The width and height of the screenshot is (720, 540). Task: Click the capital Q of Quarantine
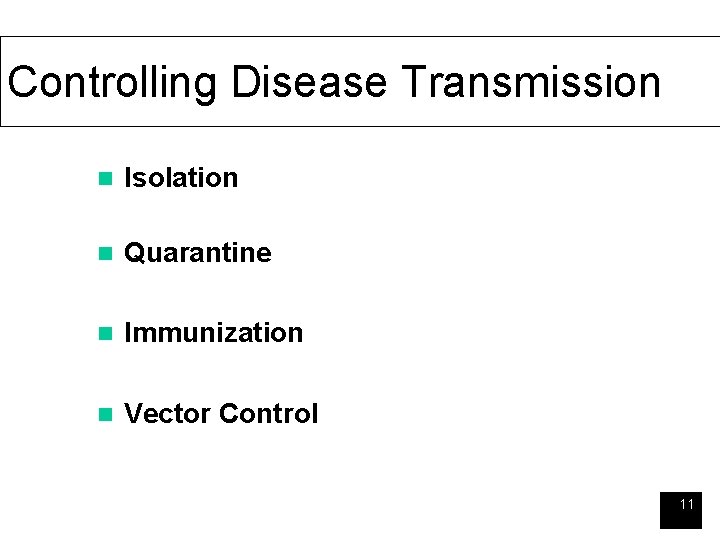(x=134, y=253)
